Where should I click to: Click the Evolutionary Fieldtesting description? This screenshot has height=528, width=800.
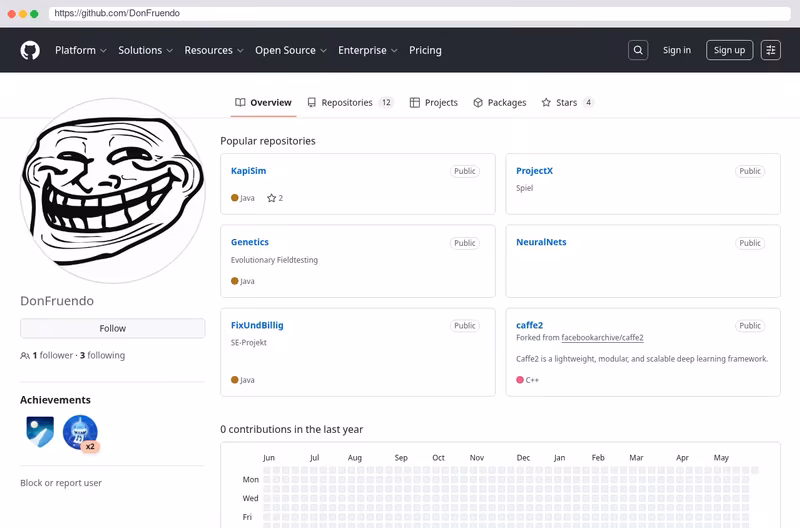coord(274,260)
